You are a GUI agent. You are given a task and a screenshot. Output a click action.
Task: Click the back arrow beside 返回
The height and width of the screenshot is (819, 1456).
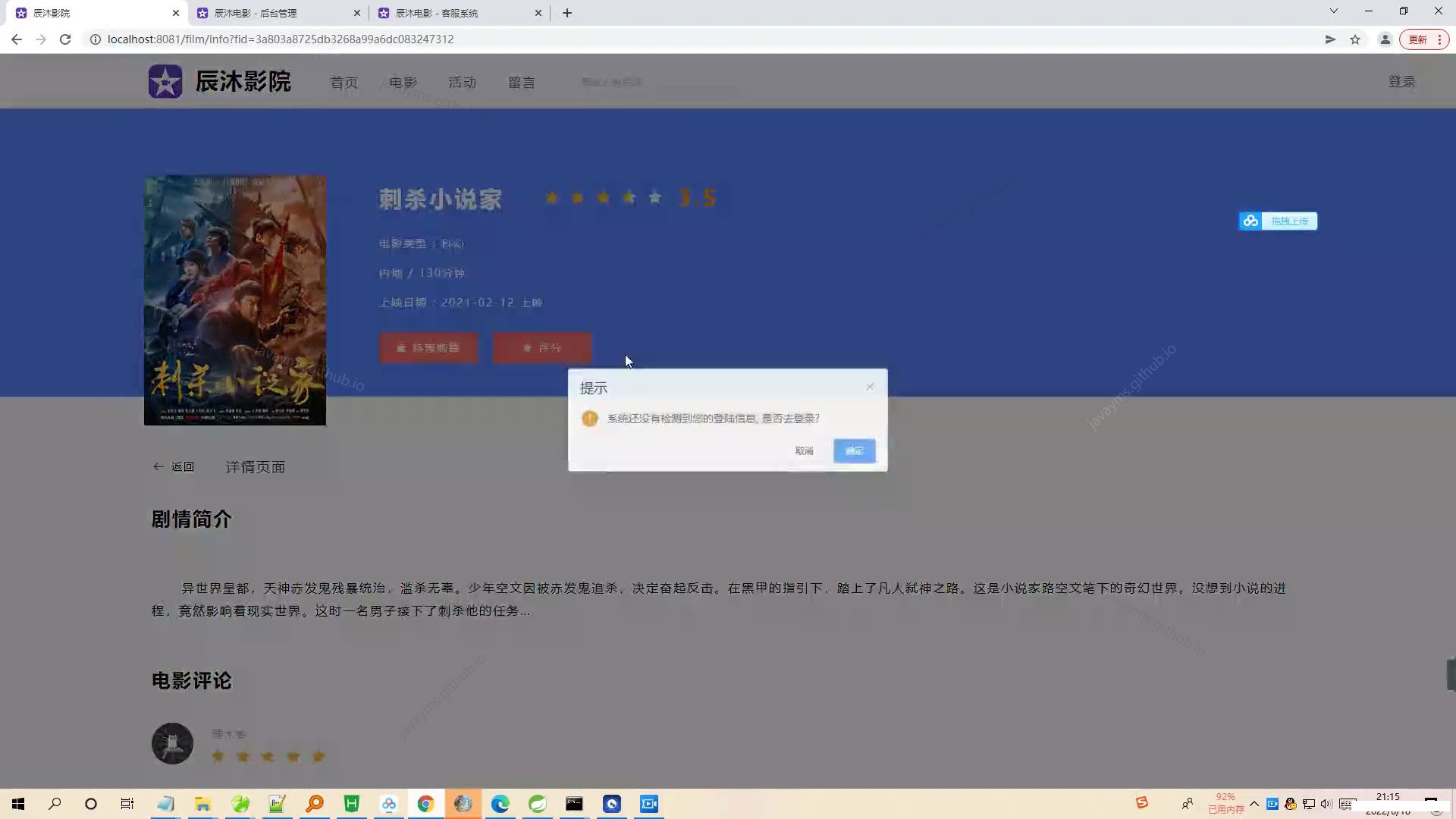(x=158, y=466)
